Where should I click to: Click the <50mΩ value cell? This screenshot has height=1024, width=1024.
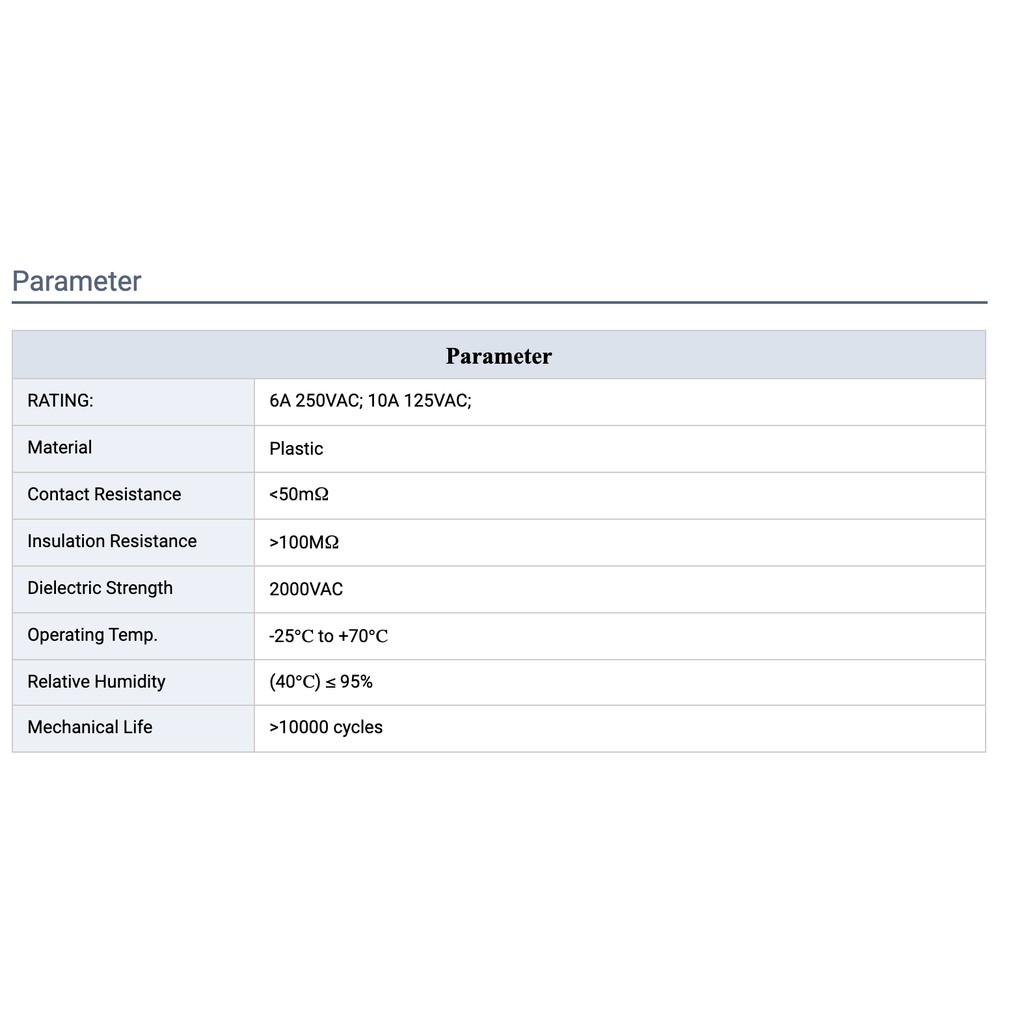coord(299,495)
